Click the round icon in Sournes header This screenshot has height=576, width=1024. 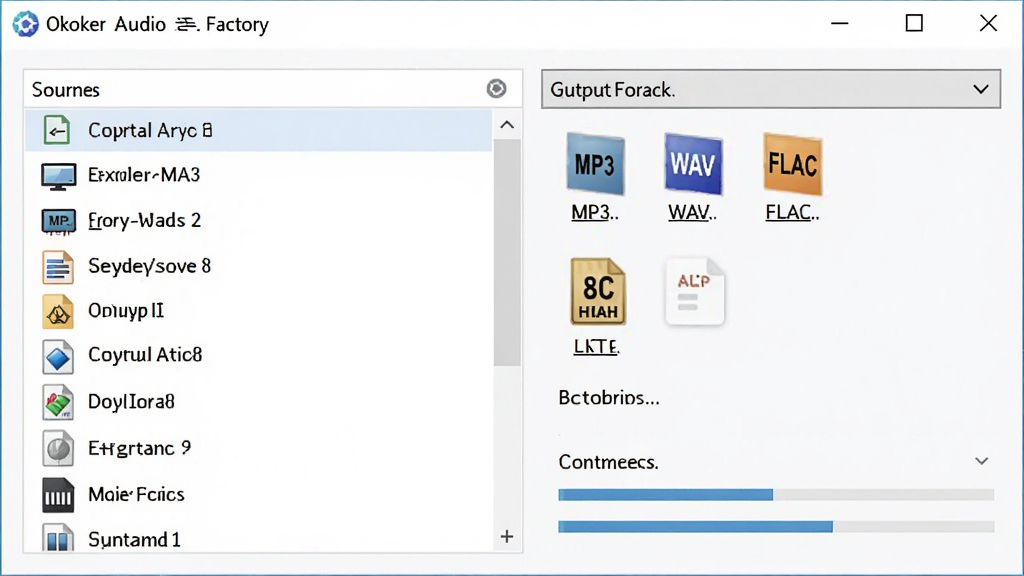[496, 88]
